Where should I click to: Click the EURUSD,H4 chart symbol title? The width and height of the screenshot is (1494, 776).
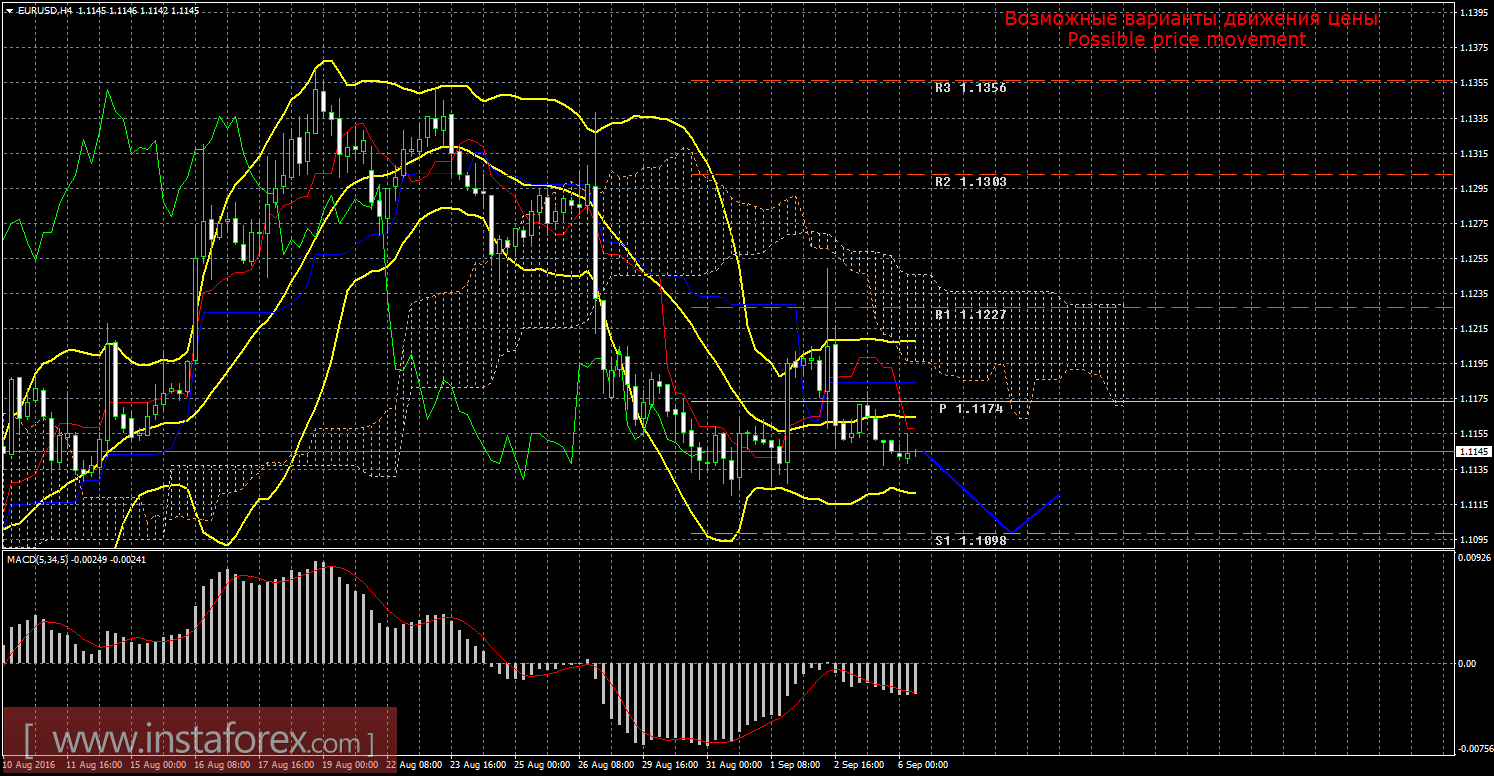coord(43,10)
